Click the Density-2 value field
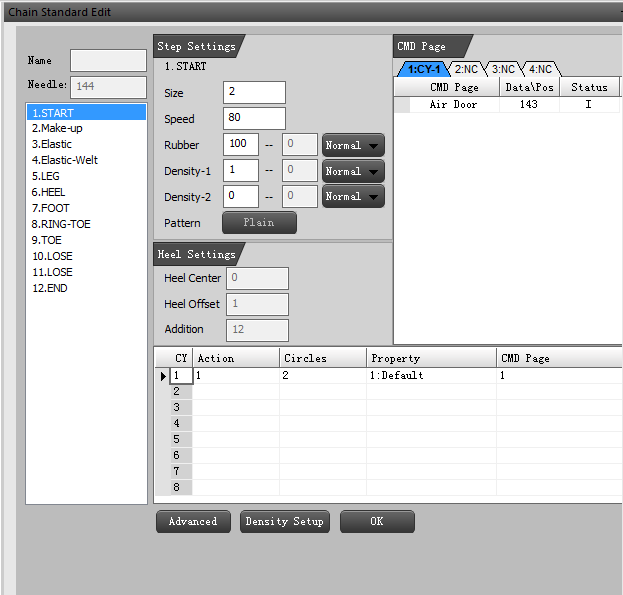This screenshot has height=595, width=623. coord(241,196)
